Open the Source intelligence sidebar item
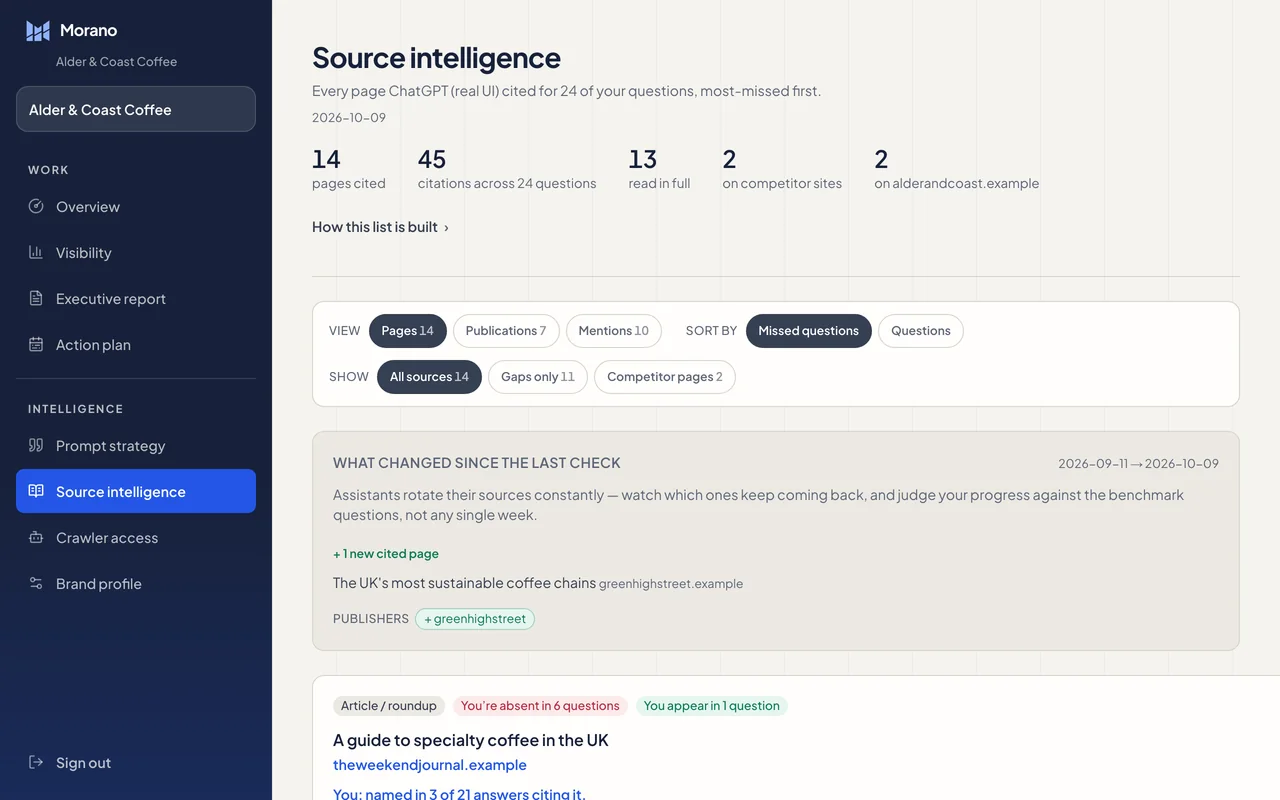 136,491
